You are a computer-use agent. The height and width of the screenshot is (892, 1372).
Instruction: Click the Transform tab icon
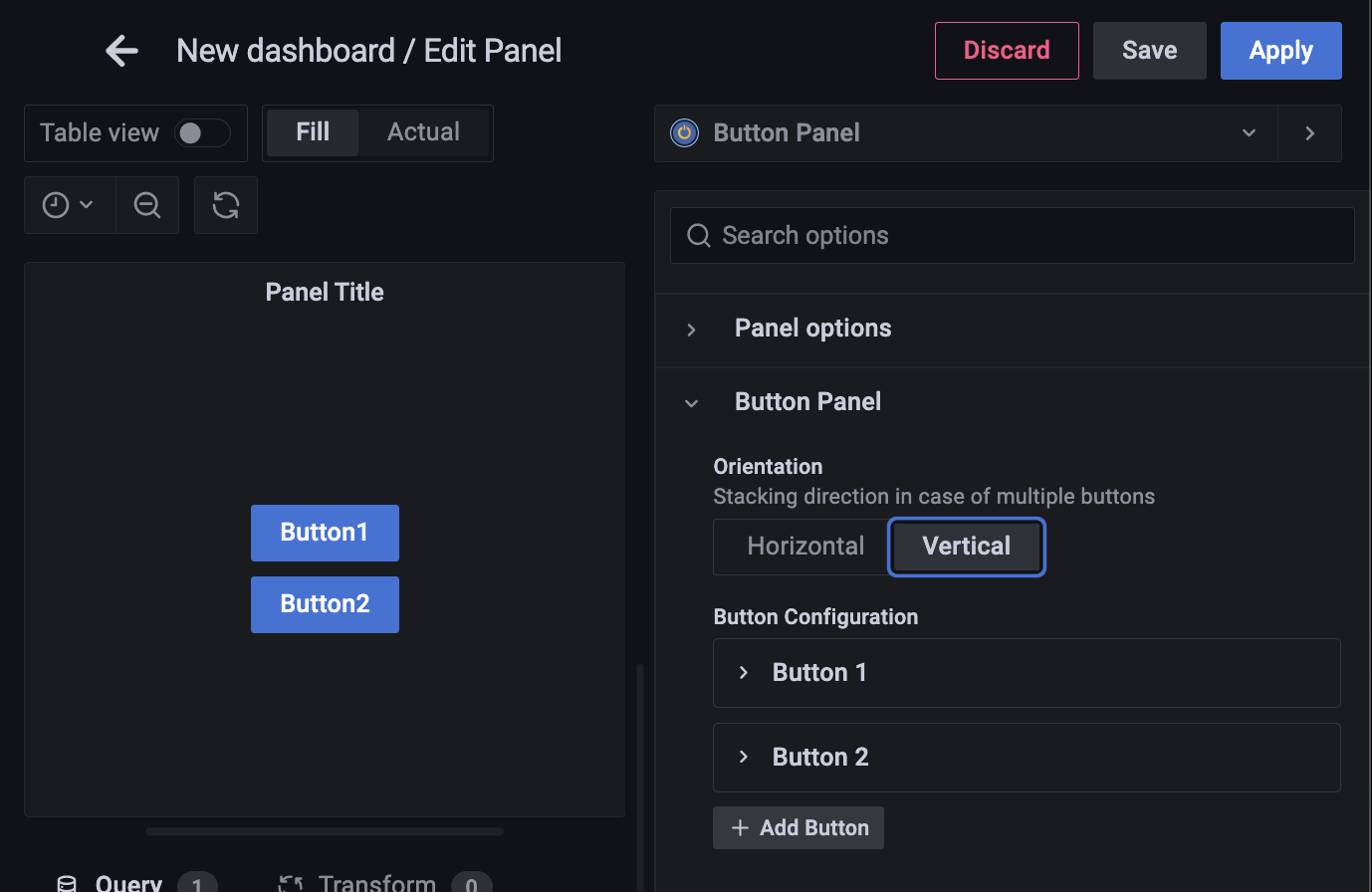click(x=290, y=882)
